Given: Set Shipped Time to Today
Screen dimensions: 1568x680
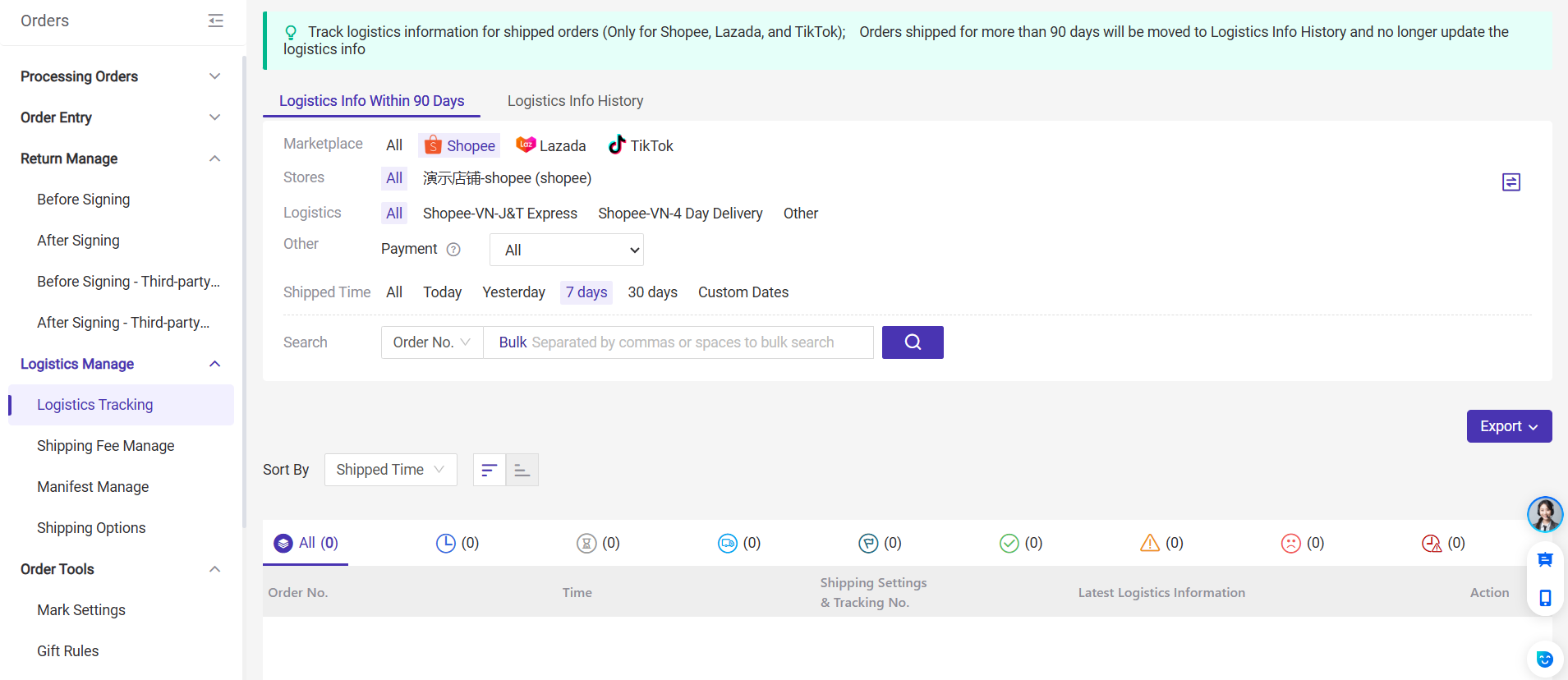Looking at the screenshot, I should (442, 292).
